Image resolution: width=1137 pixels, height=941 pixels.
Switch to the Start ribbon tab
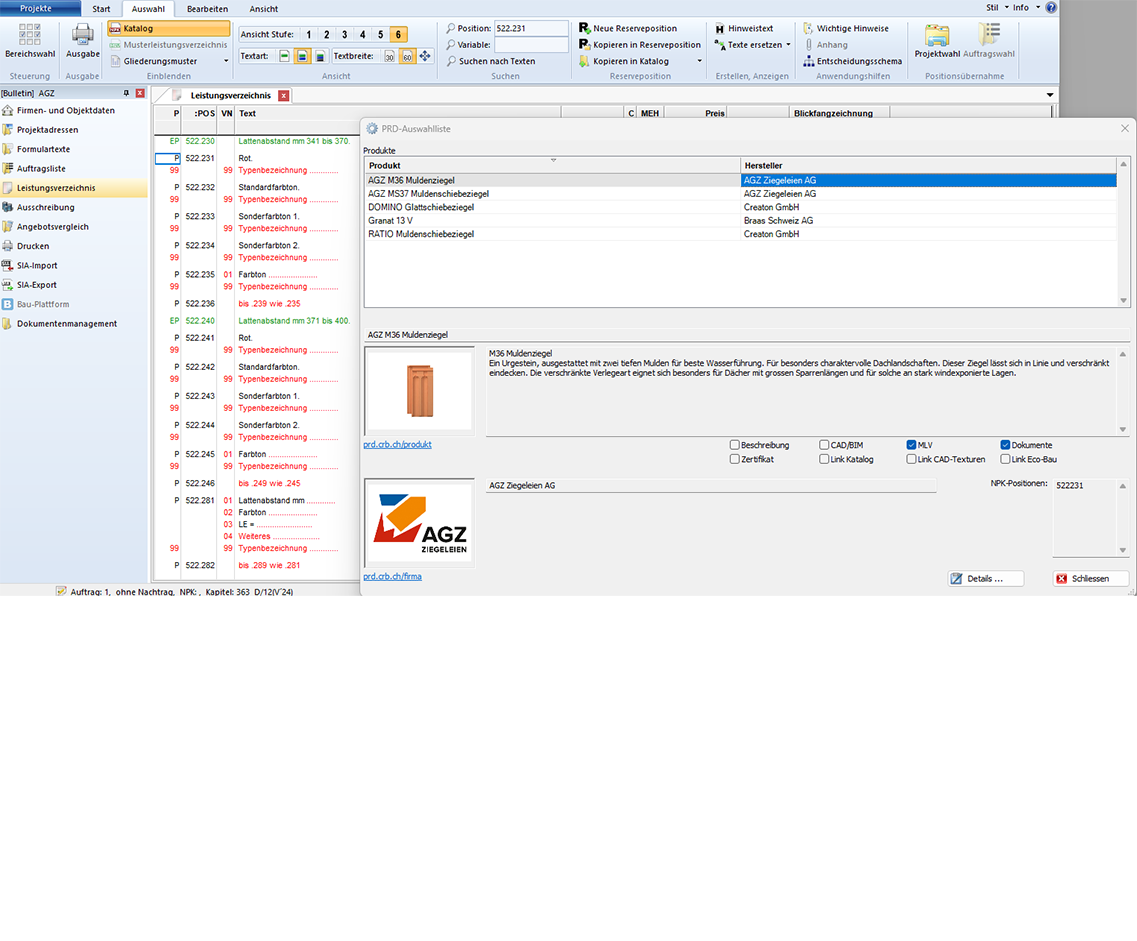(x=102, y=9)
